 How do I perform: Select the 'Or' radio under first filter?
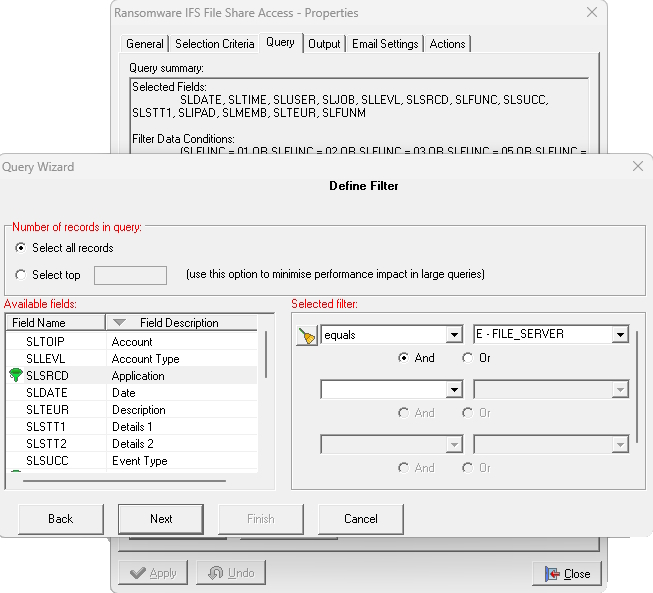(467, 358)
